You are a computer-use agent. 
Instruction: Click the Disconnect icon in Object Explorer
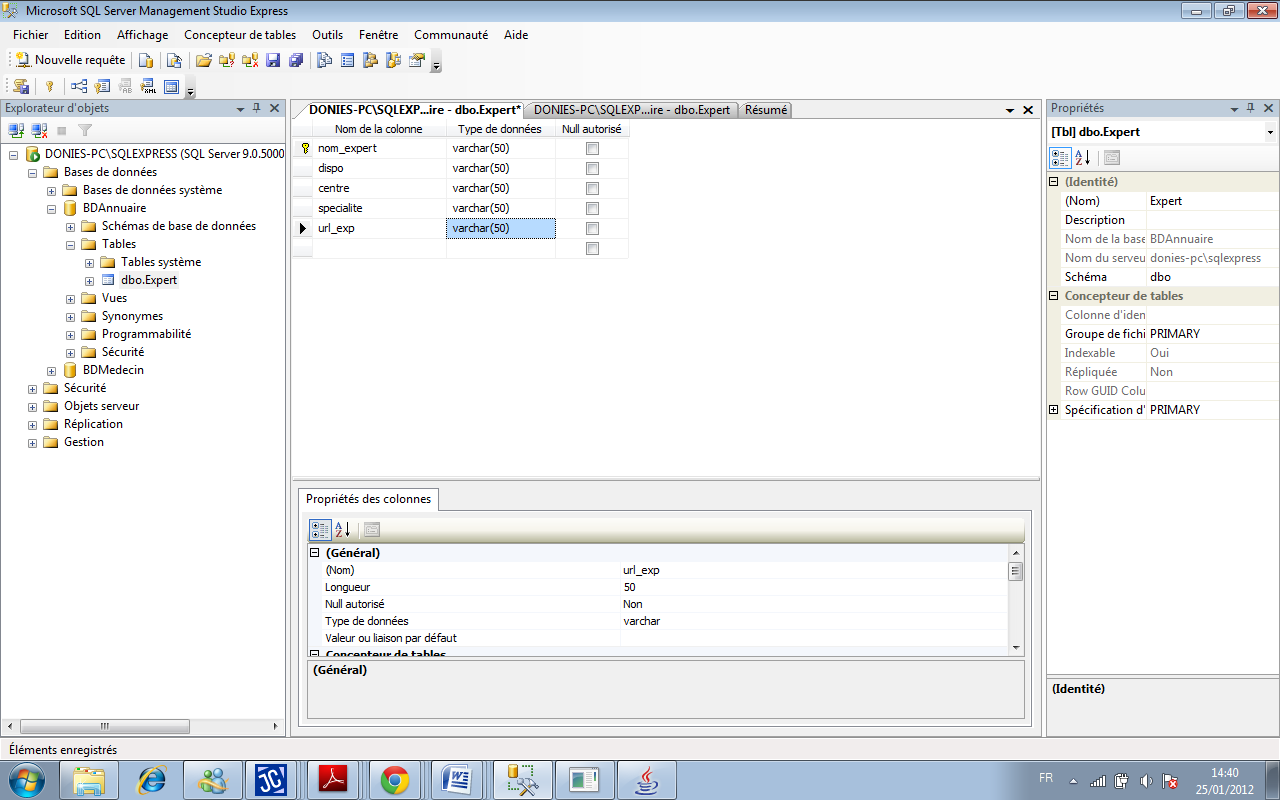39,130
